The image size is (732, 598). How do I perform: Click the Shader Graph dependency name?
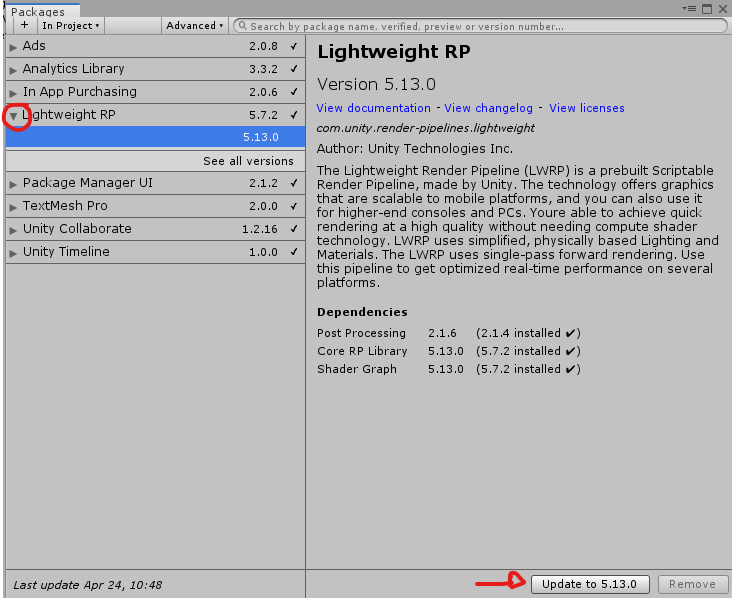coord(357,369)
